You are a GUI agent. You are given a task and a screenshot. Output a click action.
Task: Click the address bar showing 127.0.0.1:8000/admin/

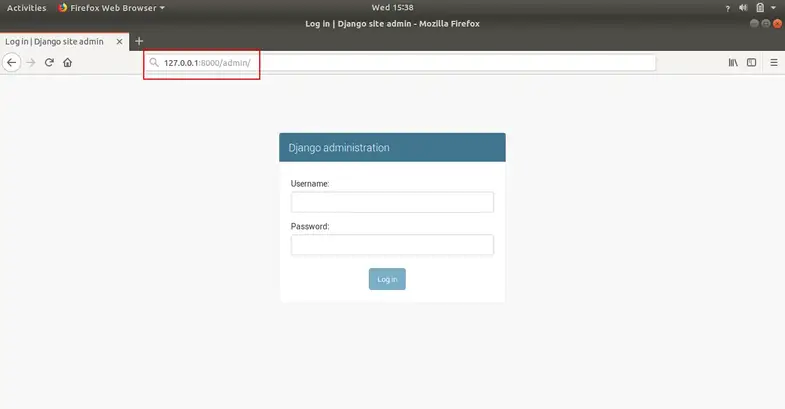pos(400,63)
